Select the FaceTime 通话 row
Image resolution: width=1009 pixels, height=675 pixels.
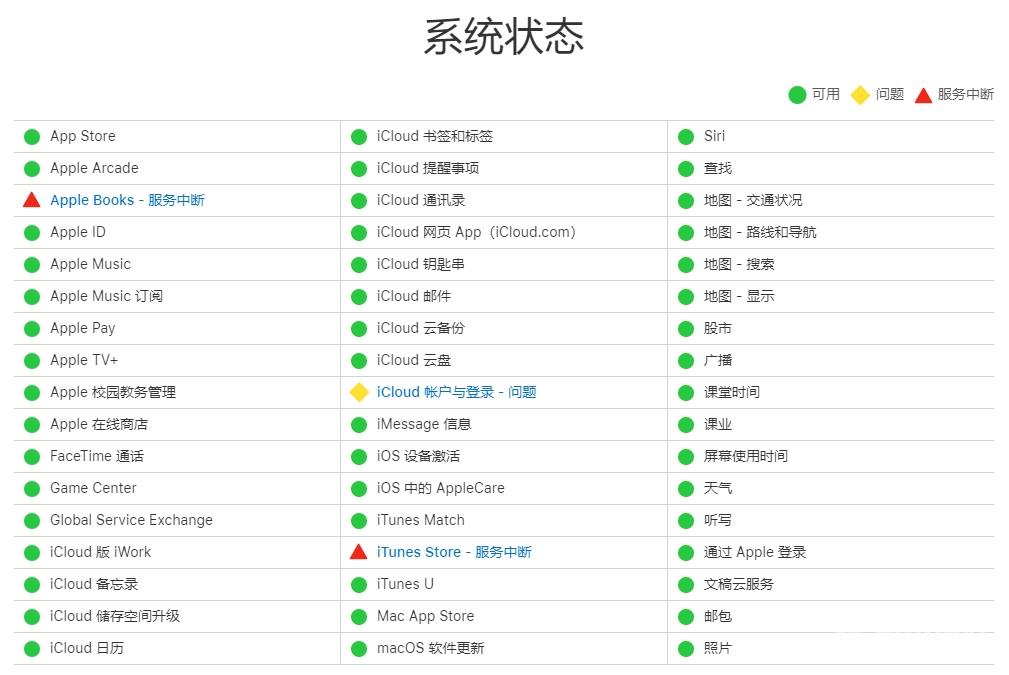tap(98, 456)
